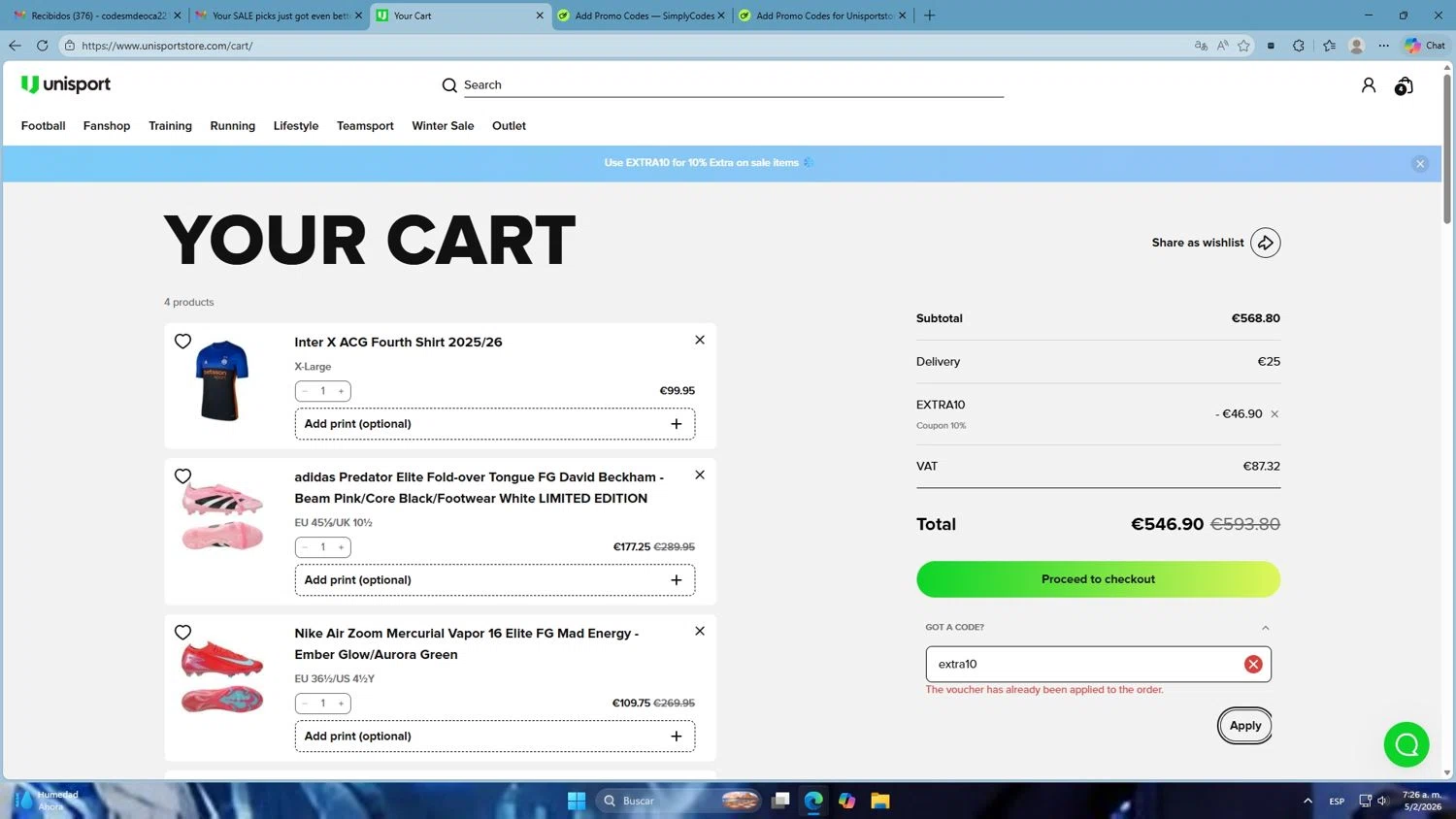Screen dimensions: 1456x819
Task: Remove adidas Predator Elite from cart
Action: [700, 475]
